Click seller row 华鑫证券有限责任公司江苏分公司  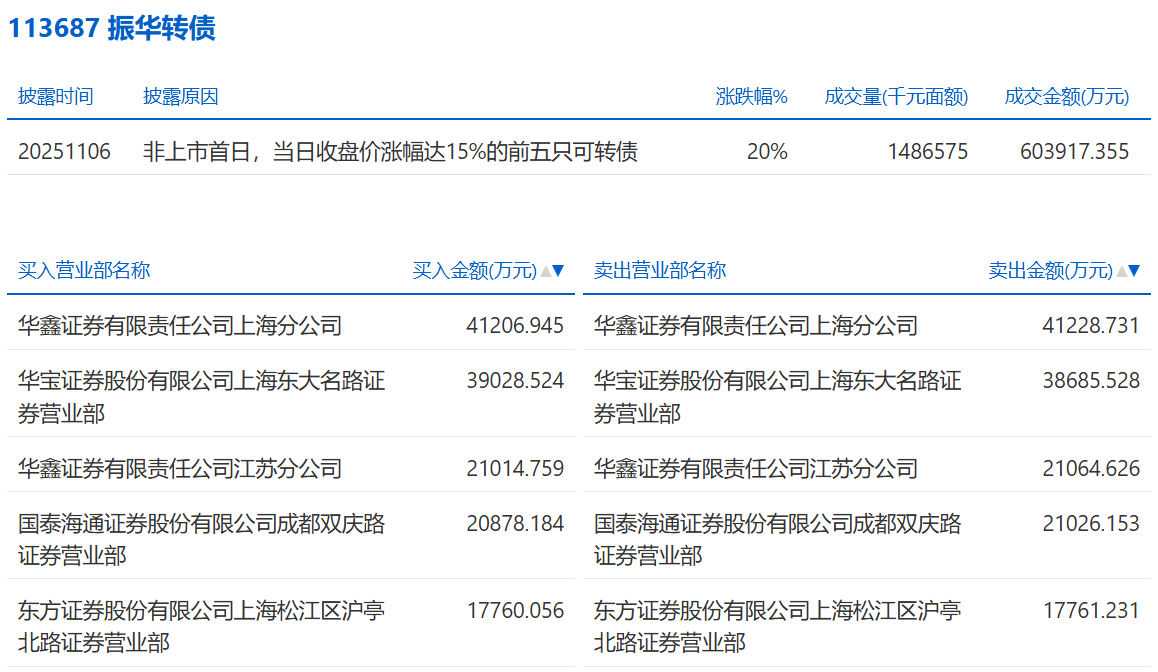click(x=756, y=469)
